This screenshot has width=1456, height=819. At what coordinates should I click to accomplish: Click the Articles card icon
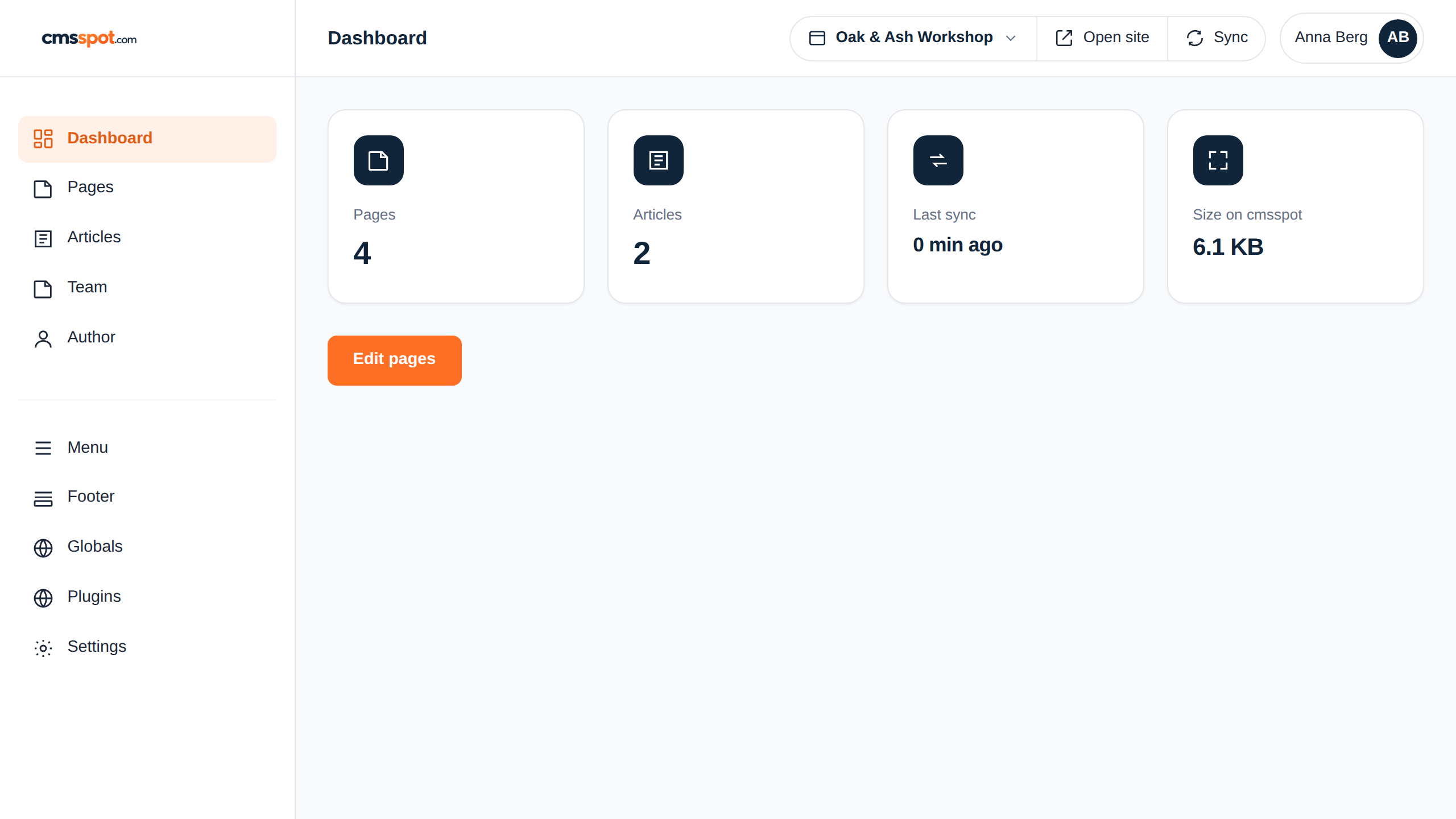659,160
